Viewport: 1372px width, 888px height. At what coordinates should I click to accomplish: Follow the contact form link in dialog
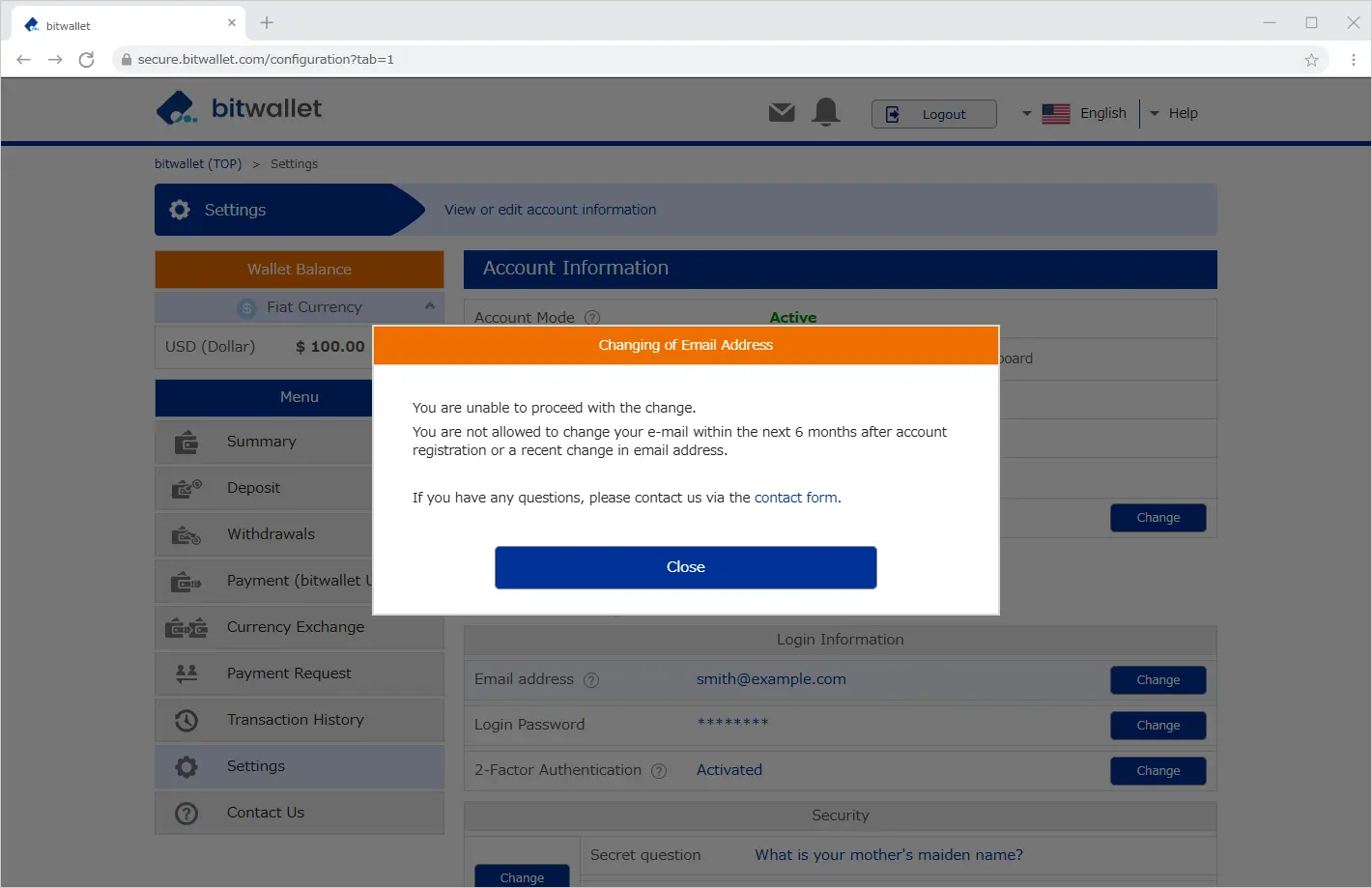pyautogui.click(x=795, y=498)
